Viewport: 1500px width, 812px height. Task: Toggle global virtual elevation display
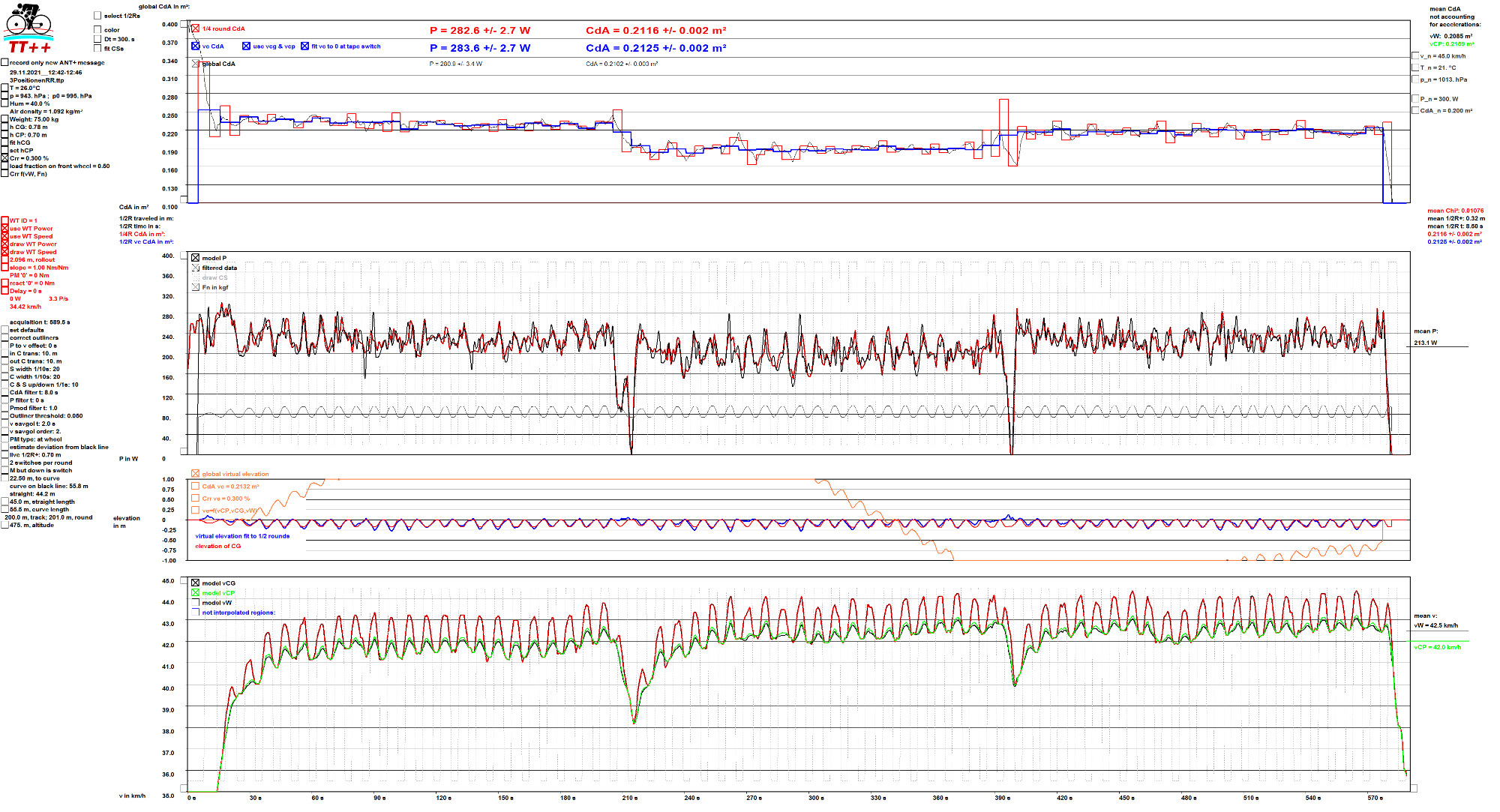coord(196,474)
